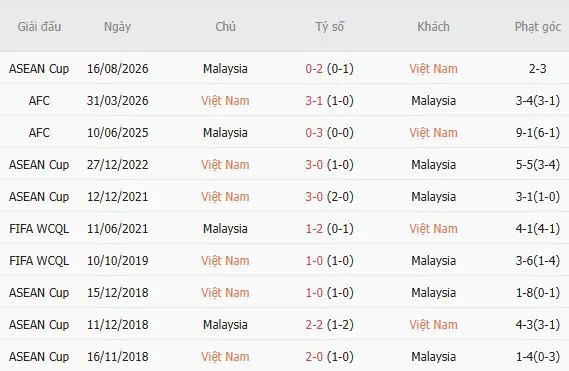Click the Giải đấu column header
569x371 pixels.
click(x=39, y=26)
